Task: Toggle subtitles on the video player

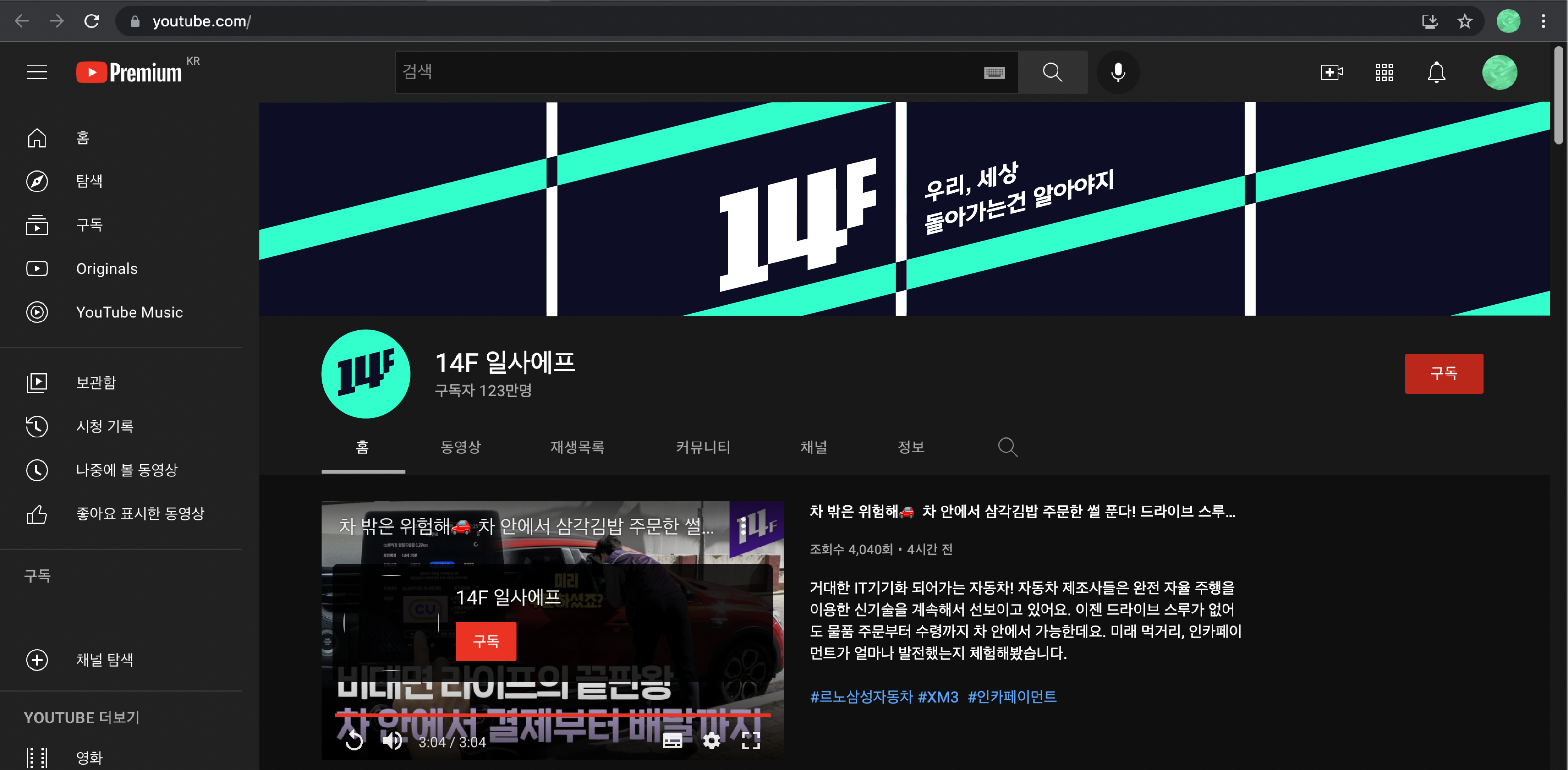Action: tap(672, 741)
